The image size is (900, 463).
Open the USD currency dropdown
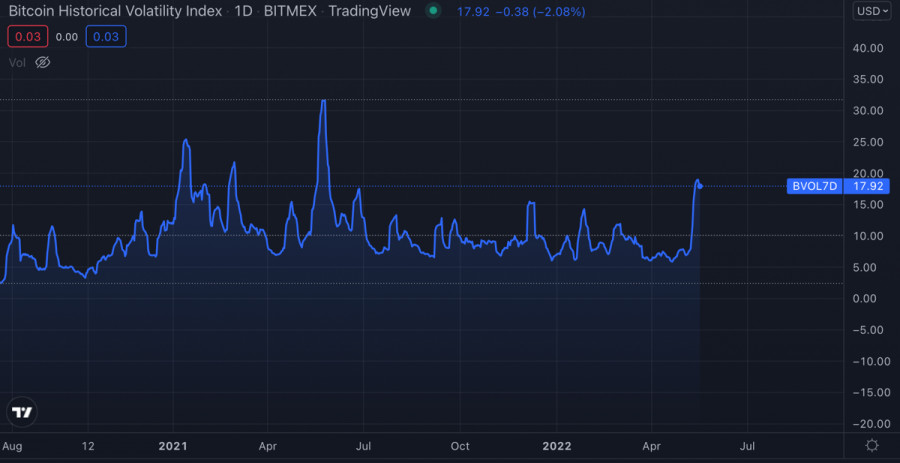tap(872, 11)
